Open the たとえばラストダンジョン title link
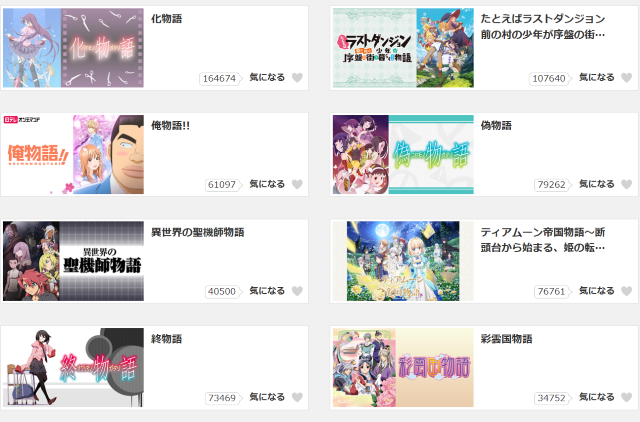The image size is (640, 422). (543, 27)
